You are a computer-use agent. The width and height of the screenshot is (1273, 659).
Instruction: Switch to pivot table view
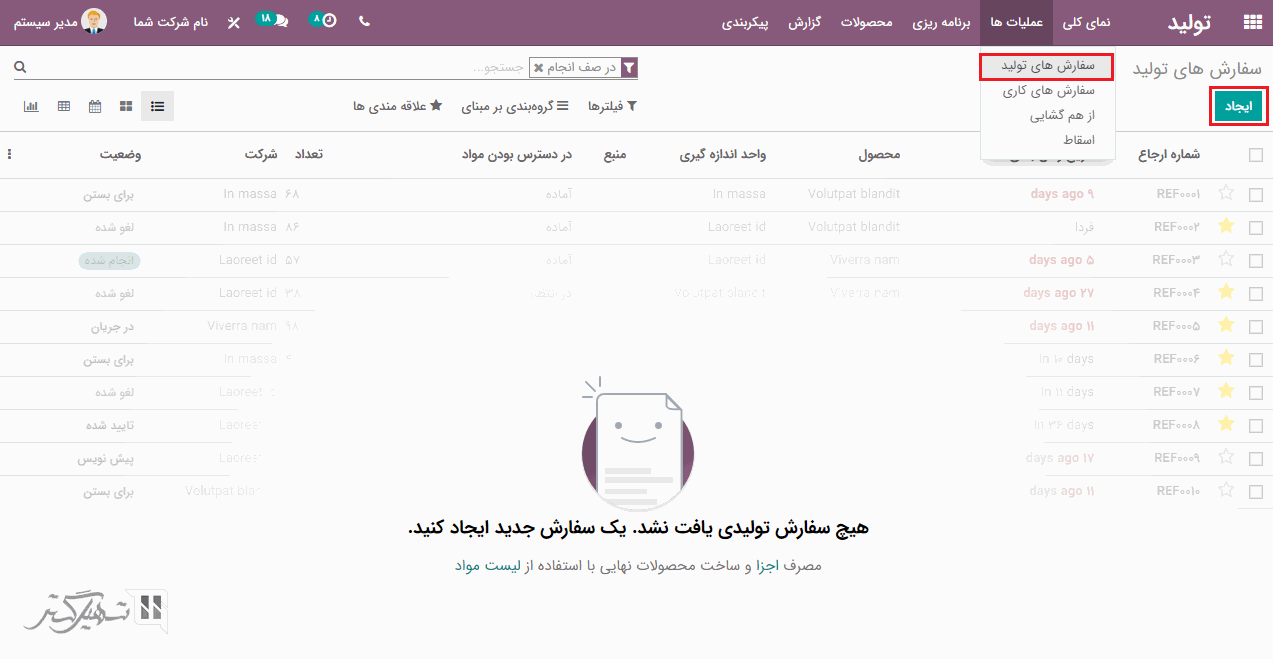[x=64, y=106]
